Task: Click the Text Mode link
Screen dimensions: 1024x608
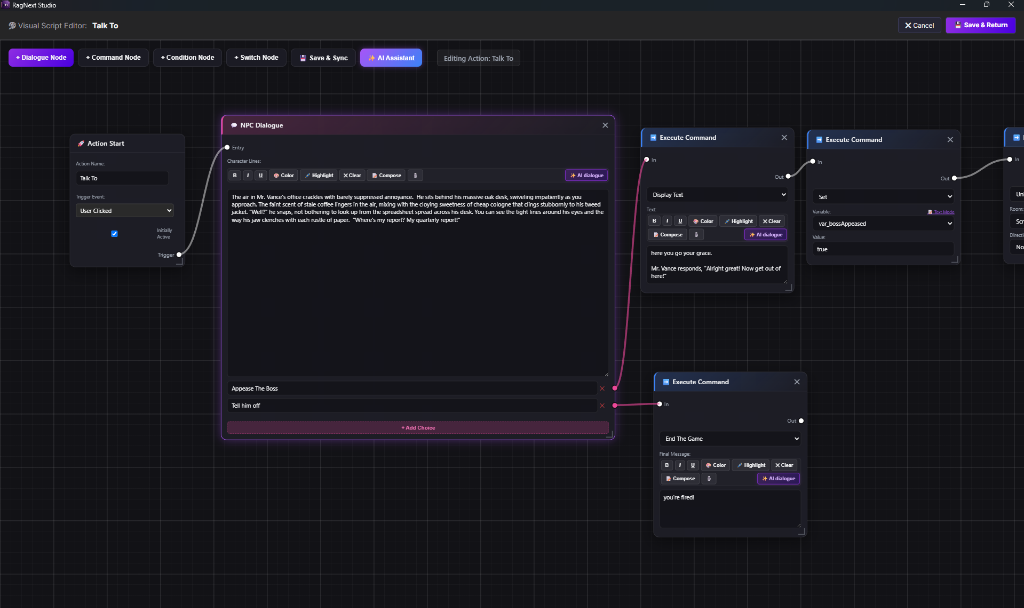Action: pos(941,212)
